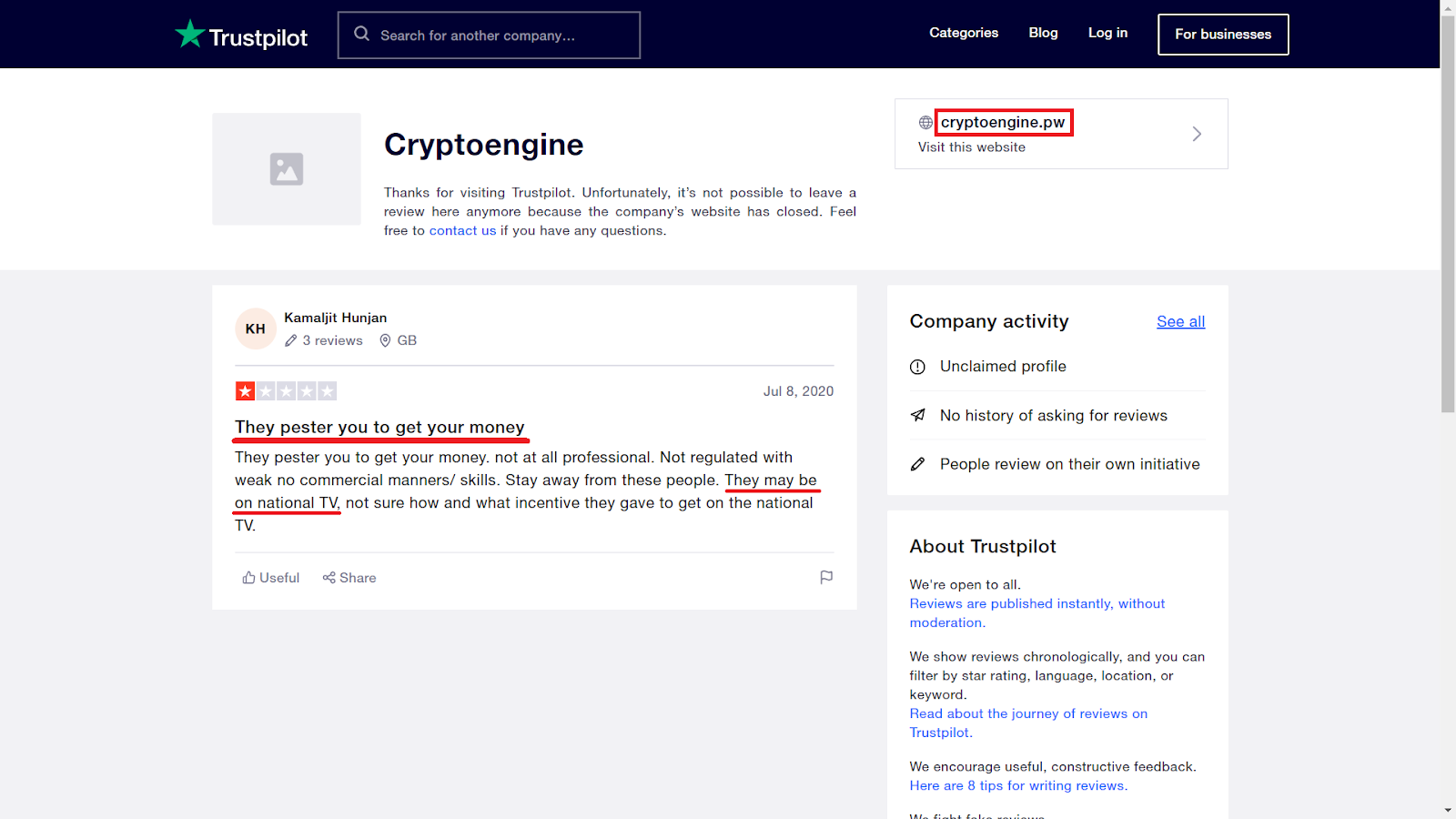The width and height of the screenshot is (1456, 819).
Task: Click the KH reviewer avatar
Action: 256,329
